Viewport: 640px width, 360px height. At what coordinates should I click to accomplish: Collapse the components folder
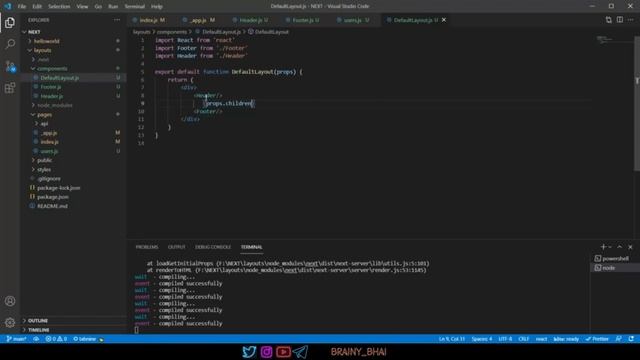(52, 69)
